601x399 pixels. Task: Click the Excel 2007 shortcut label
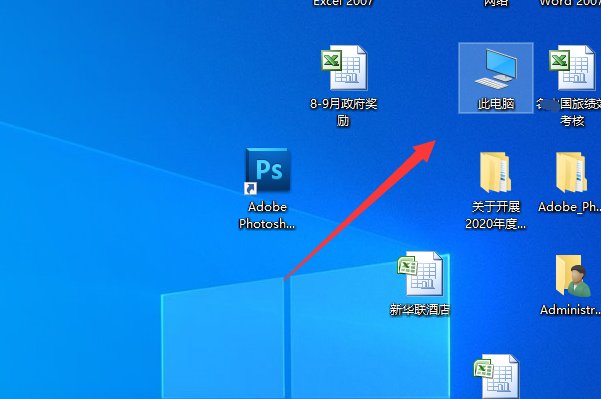tap(343, 3)
